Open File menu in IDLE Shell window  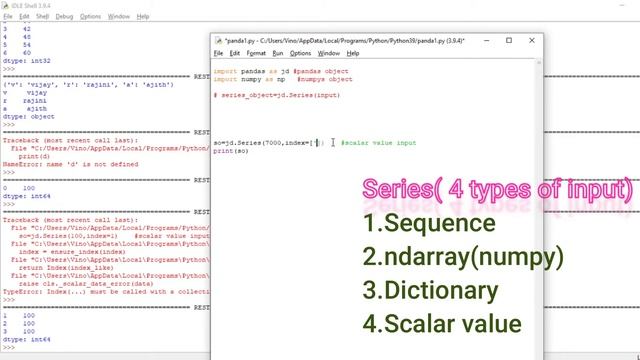[x=8, y=16]
